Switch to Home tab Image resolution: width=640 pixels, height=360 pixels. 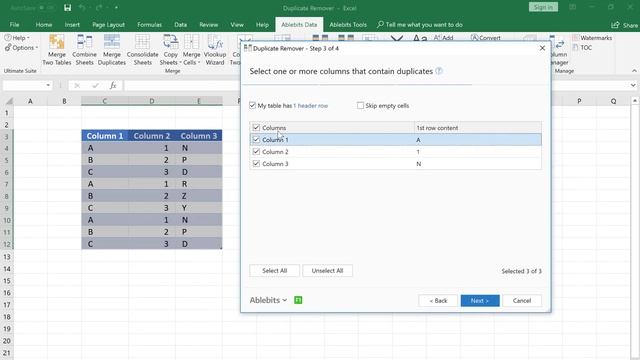coord(44,25)
